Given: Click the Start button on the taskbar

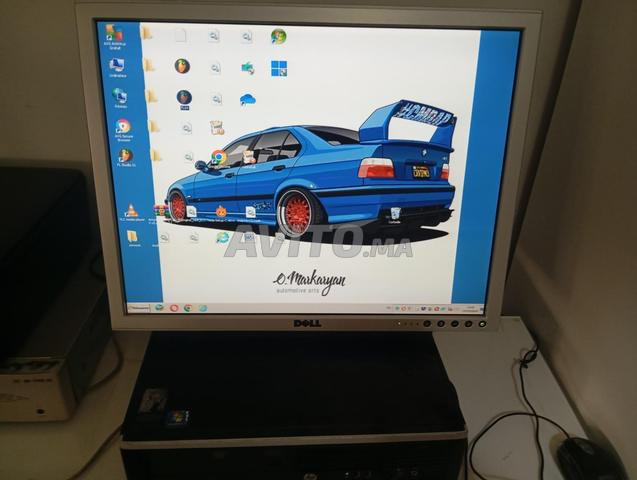Looking at the screenshot, I should (x=140, y=307).
